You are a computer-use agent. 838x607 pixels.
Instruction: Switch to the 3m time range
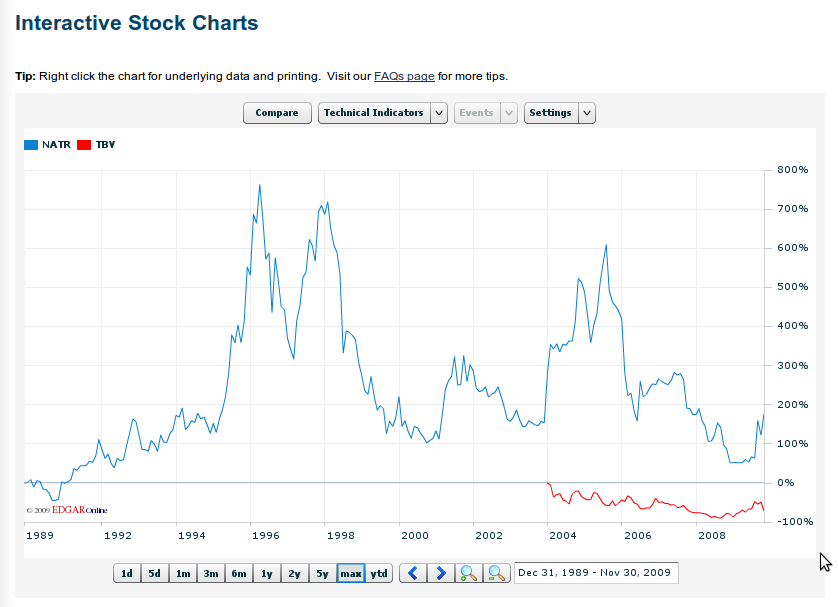click(211, 573)
